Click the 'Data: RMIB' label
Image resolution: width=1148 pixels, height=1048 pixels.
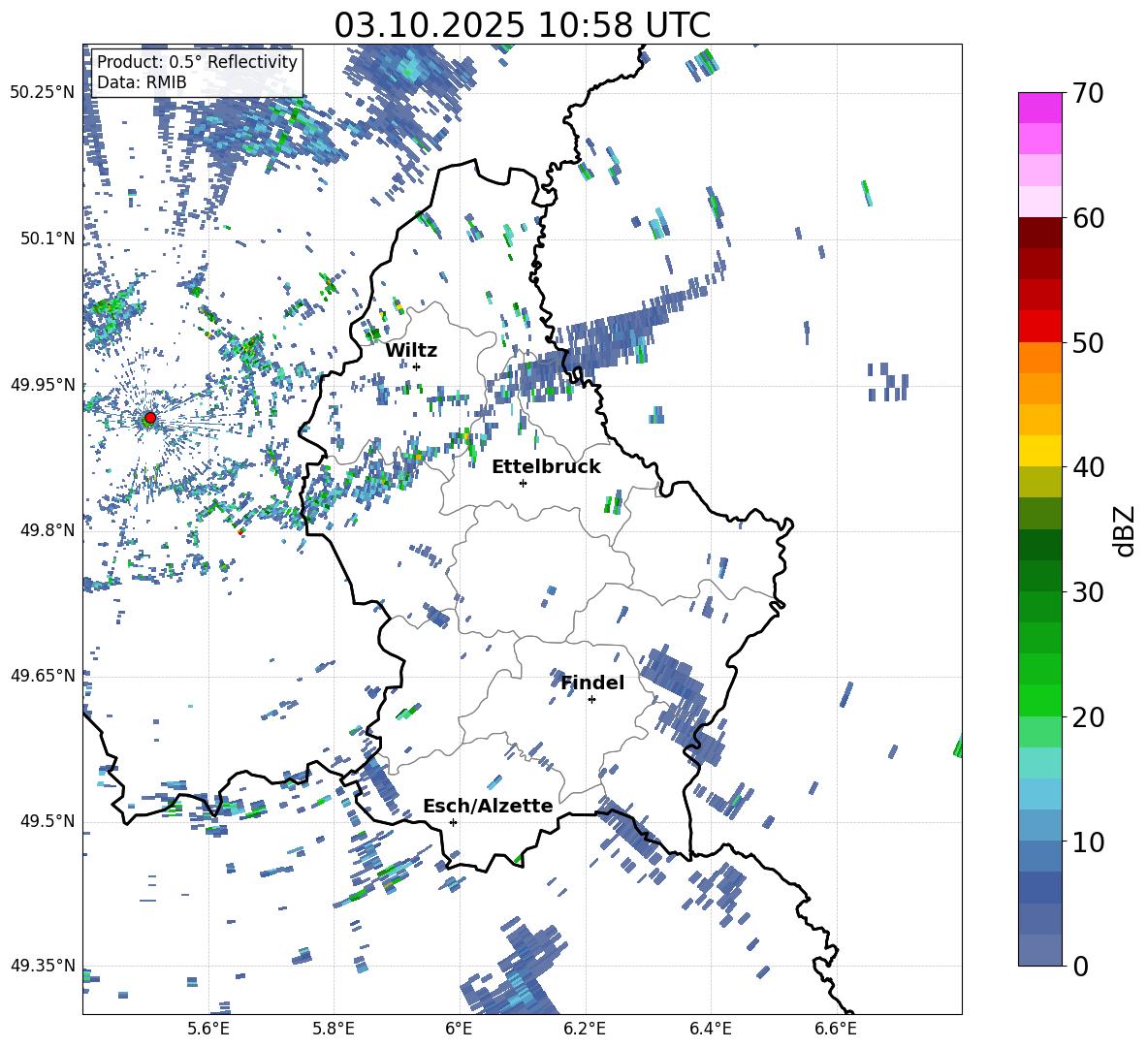(x=142, y=82)
